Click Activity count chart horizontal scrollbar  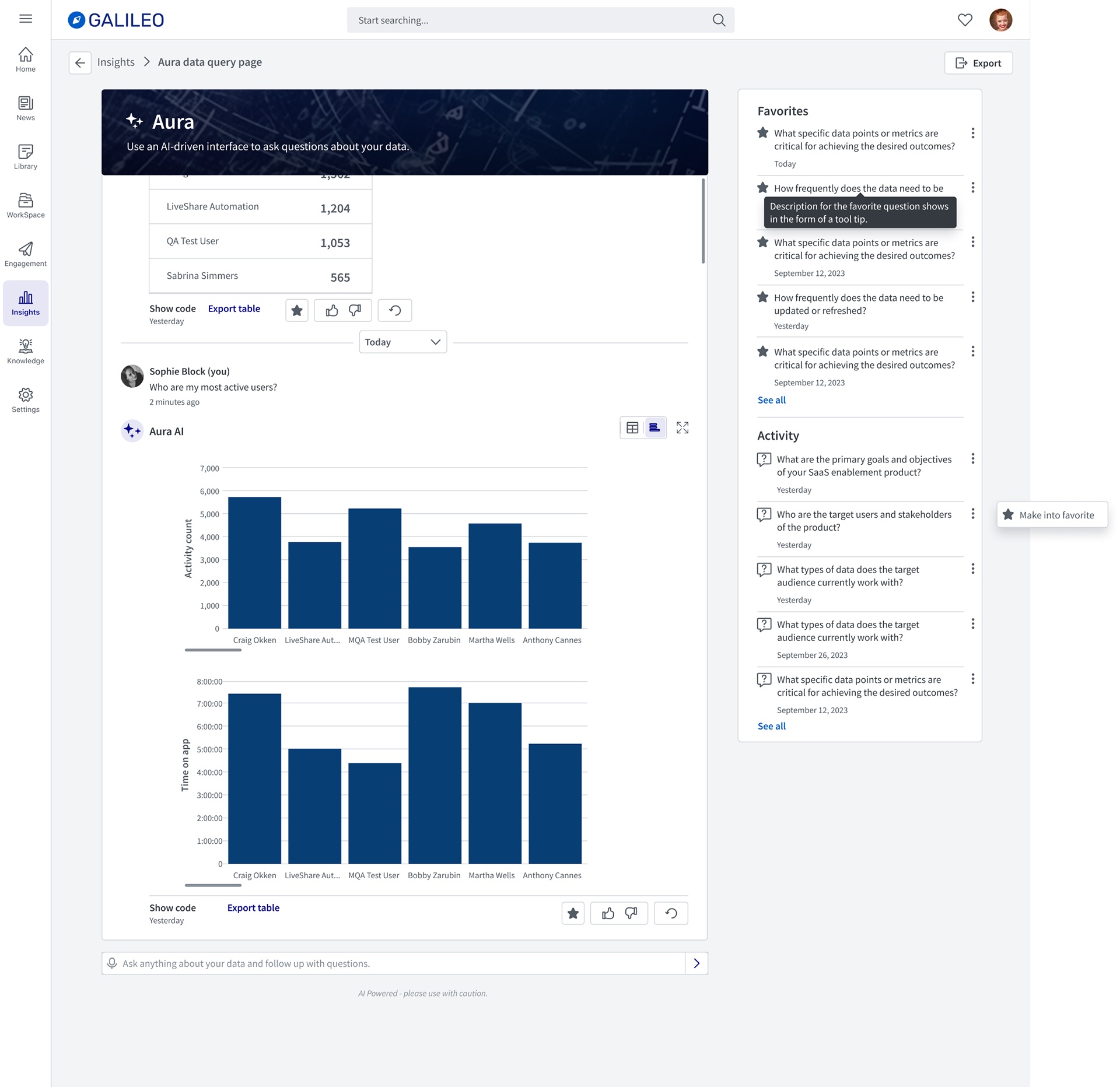pyautogui.click(x=213, y=650)
